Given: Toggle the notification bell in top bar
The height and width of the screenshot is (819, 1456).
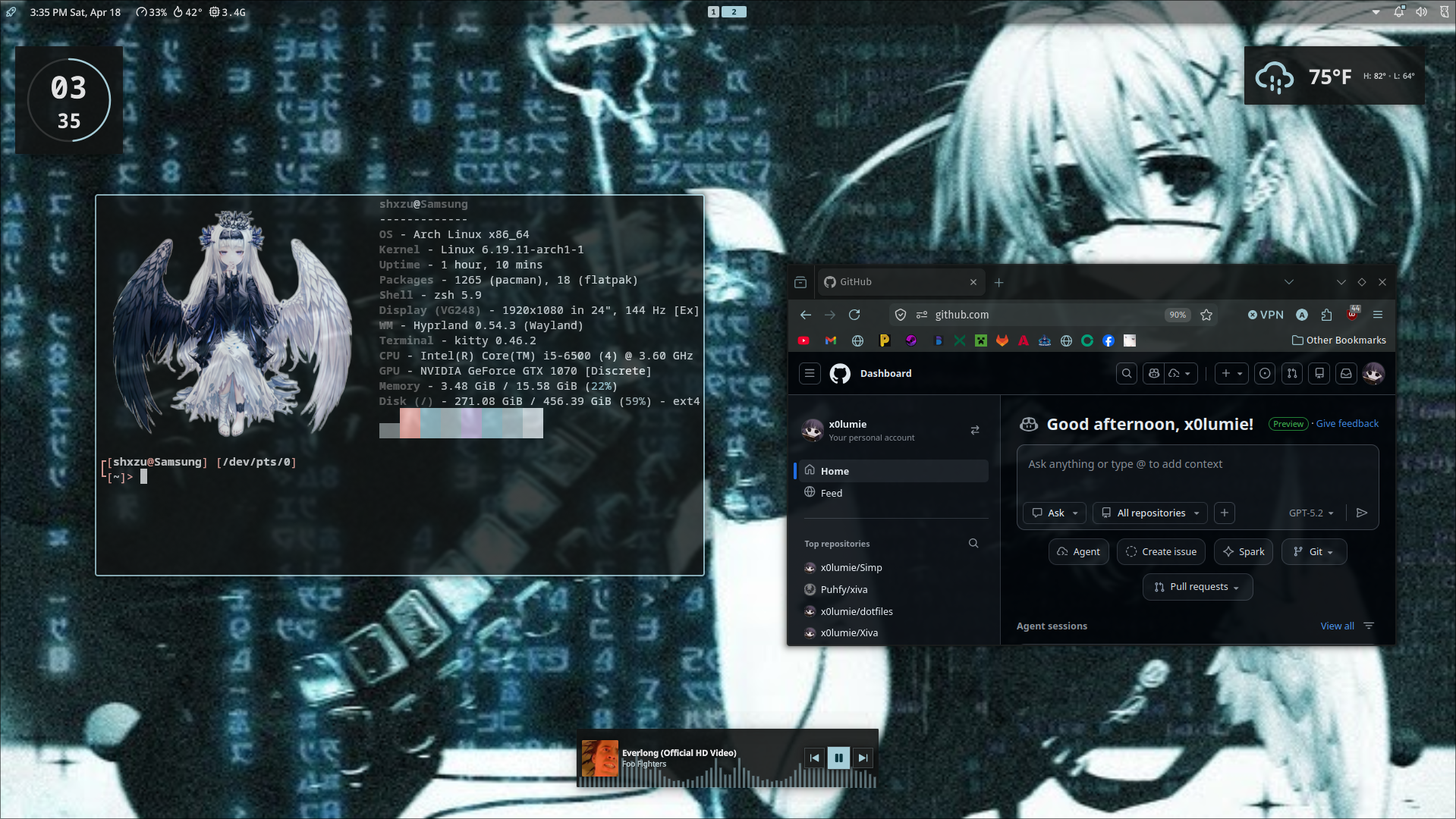Looking at the screenshot, I should 1399,12.
